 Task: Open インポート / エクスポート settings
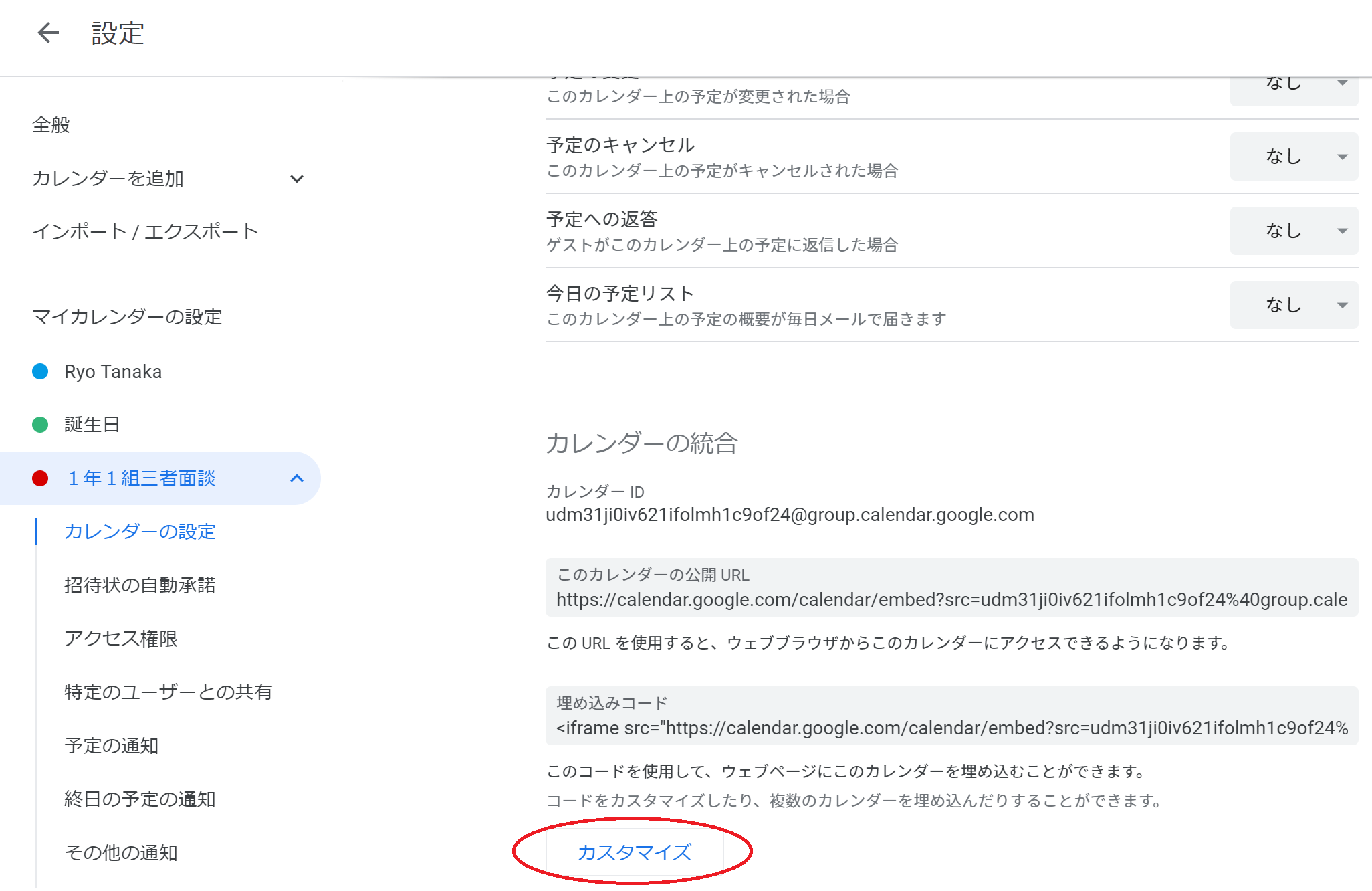click(x=145, y=231)
